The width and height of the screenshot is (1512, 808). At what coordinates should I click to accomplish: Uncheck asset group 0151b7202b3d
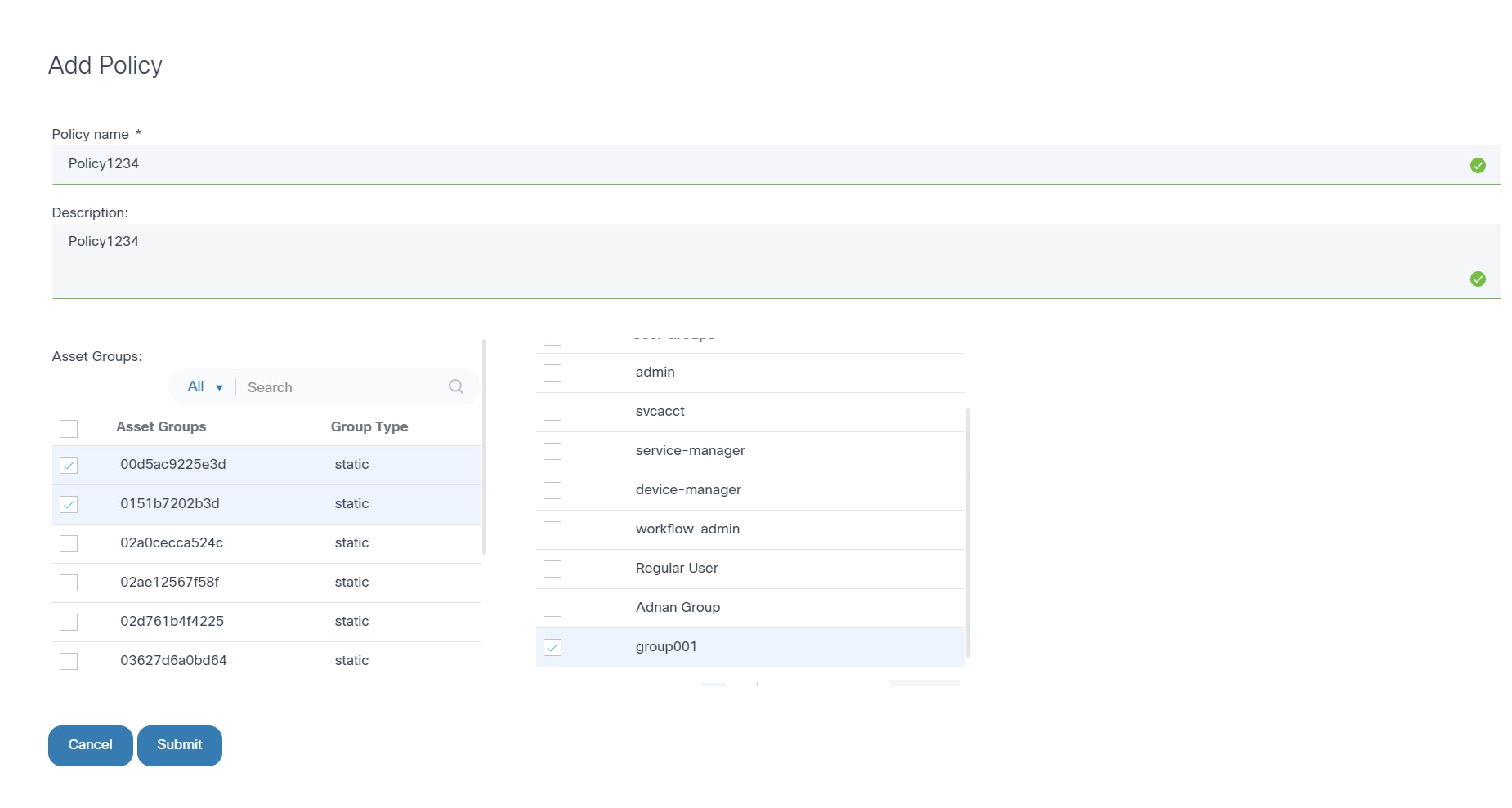(x=69, y=505)
